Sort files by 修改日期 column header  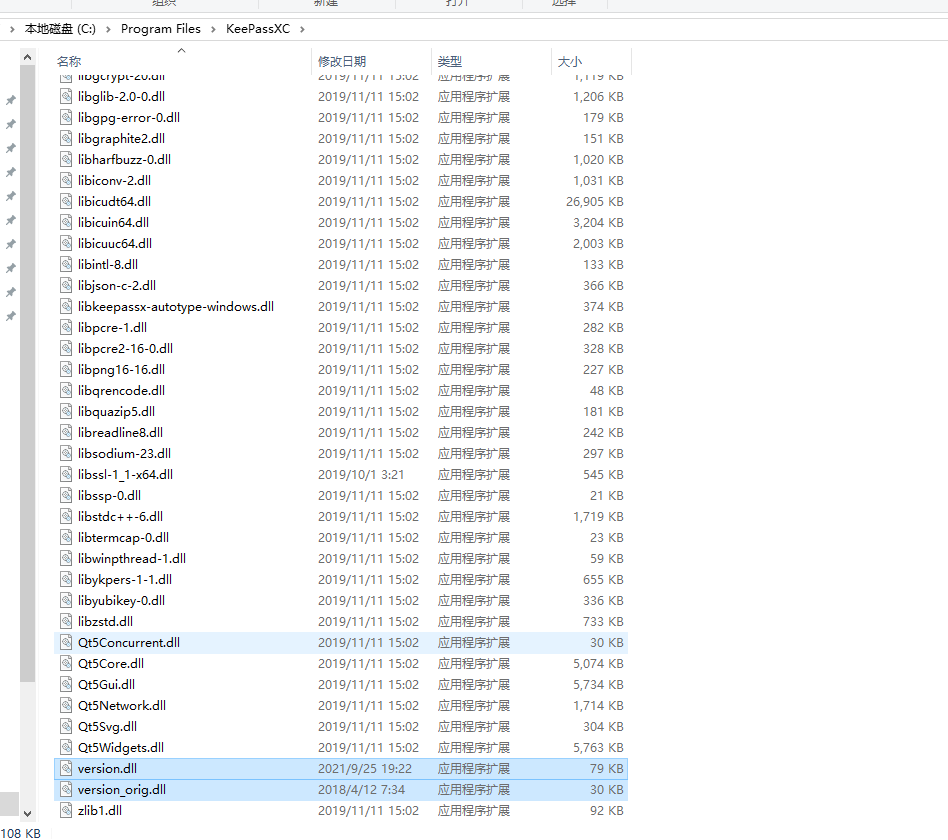(342, 62)
